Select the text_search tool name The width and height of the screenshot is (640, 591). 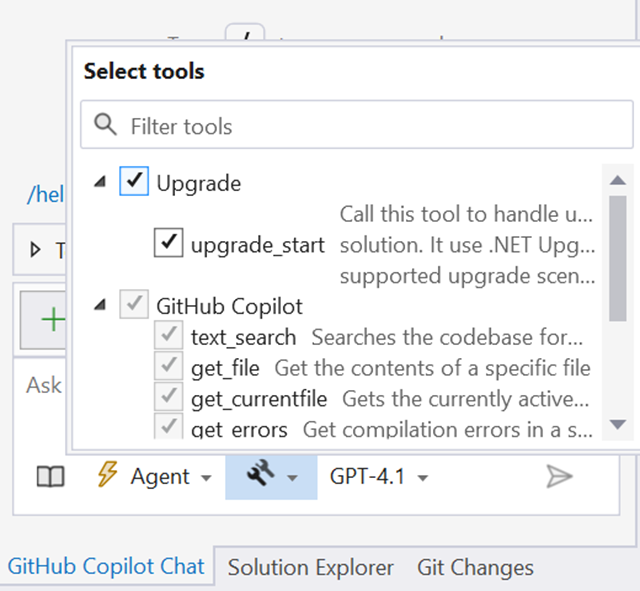[243, 338]
